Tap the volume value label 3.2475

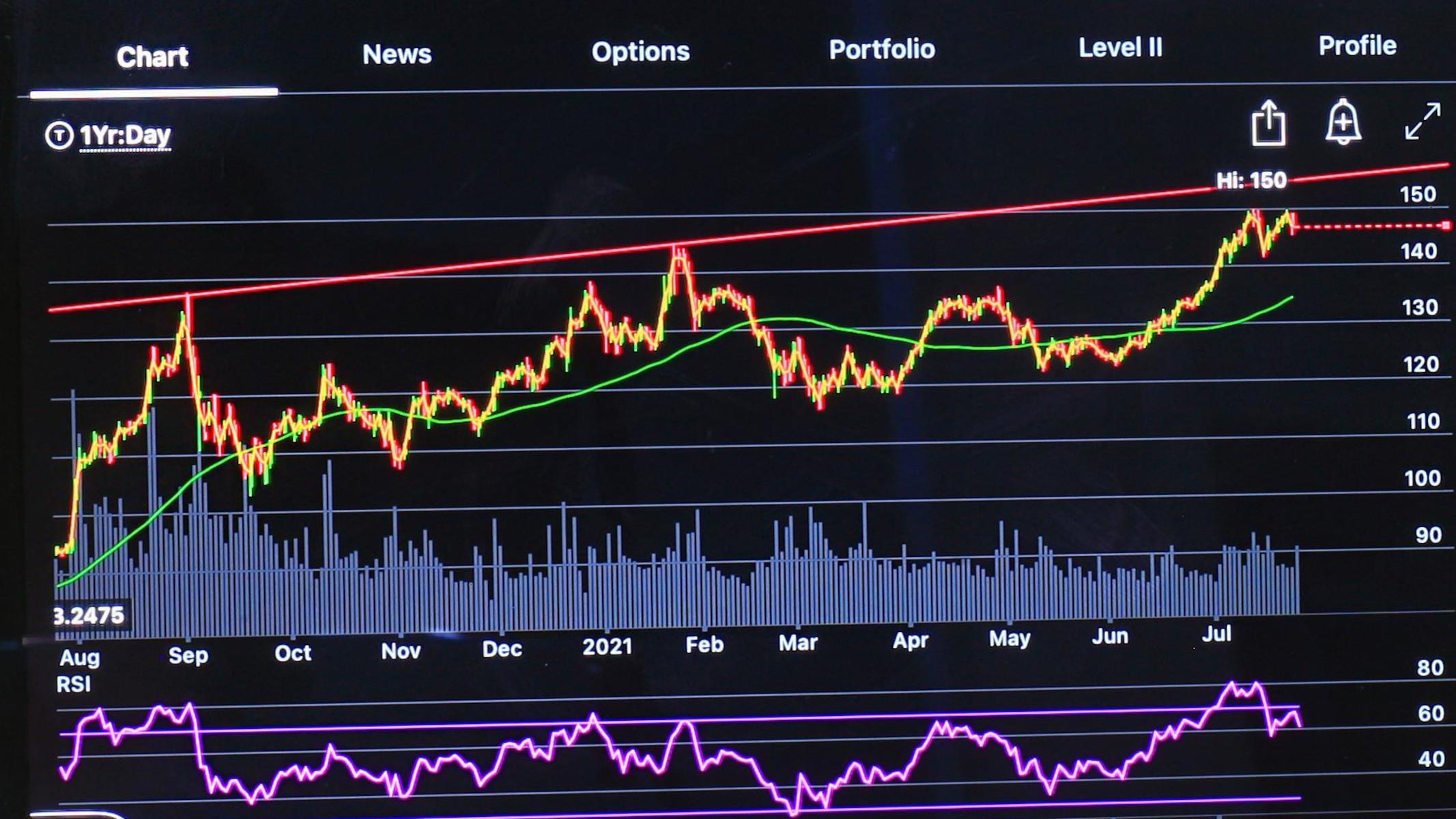[x=89, y=616]
